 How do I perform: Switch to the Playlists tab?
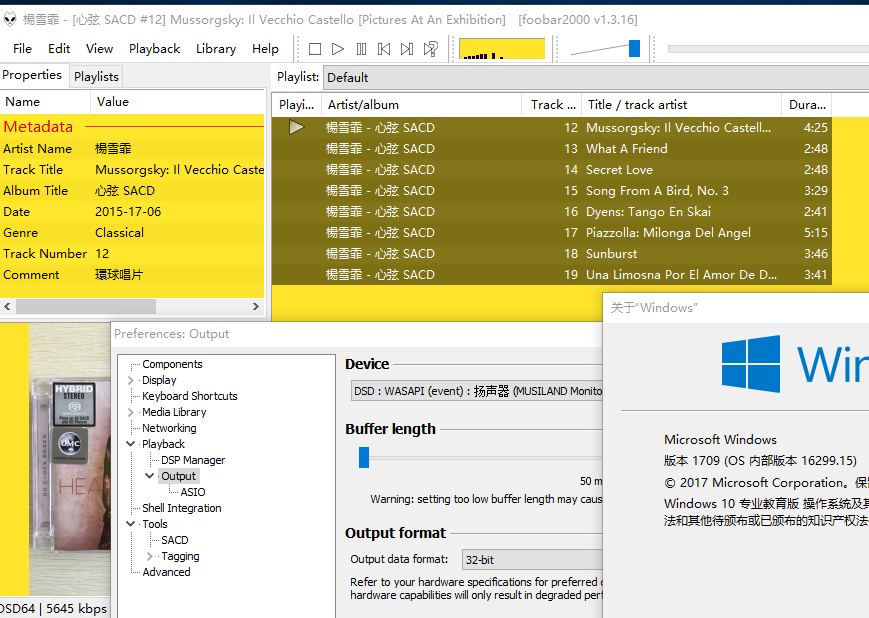[96, 76]
